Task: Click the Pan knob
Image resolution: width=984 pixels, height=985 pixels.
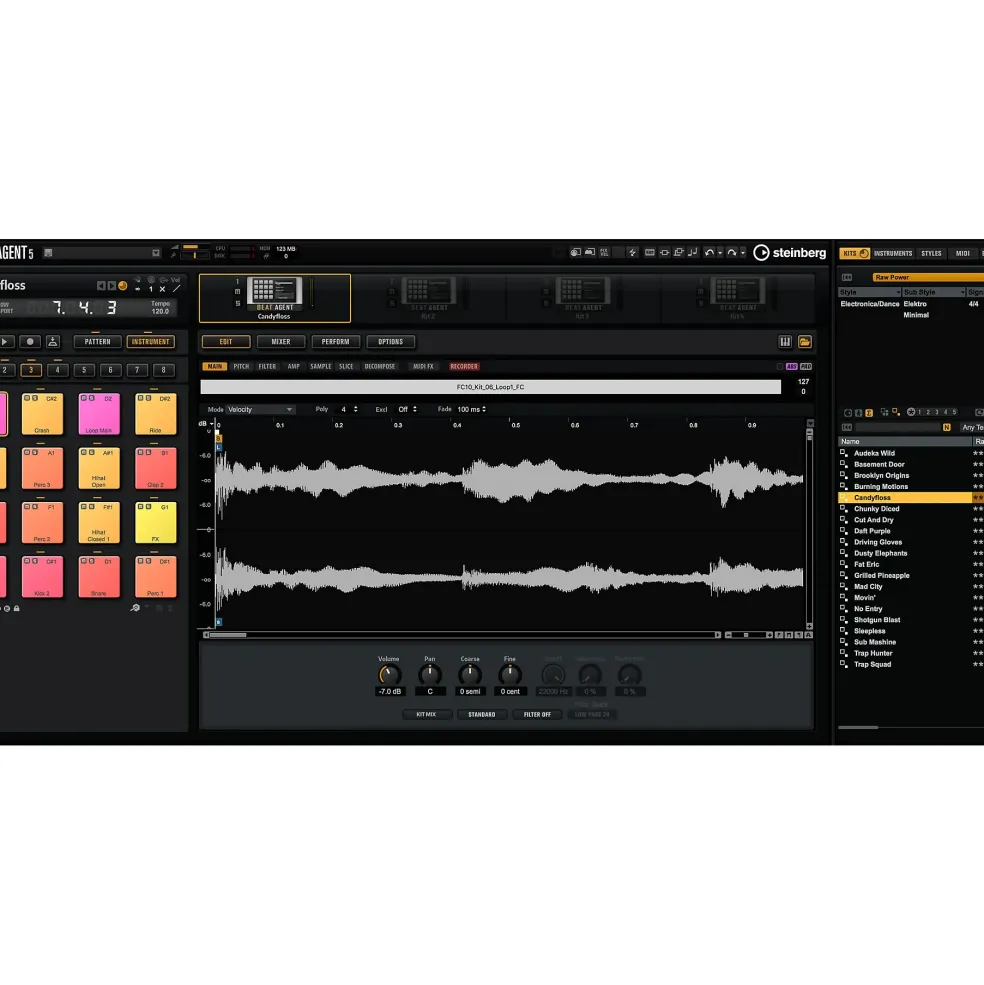Action: point(430,675)
